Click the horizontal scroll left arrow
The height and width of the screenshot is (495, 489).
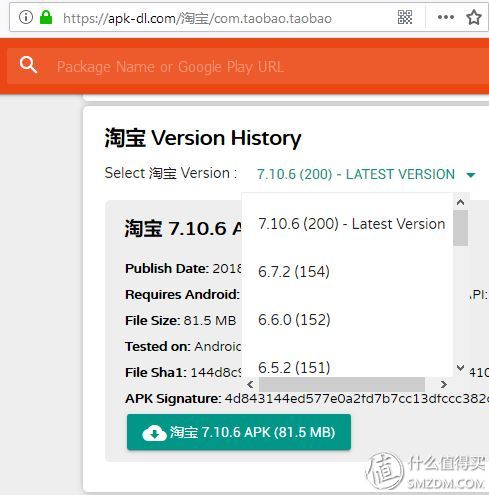tap(250, 385)
